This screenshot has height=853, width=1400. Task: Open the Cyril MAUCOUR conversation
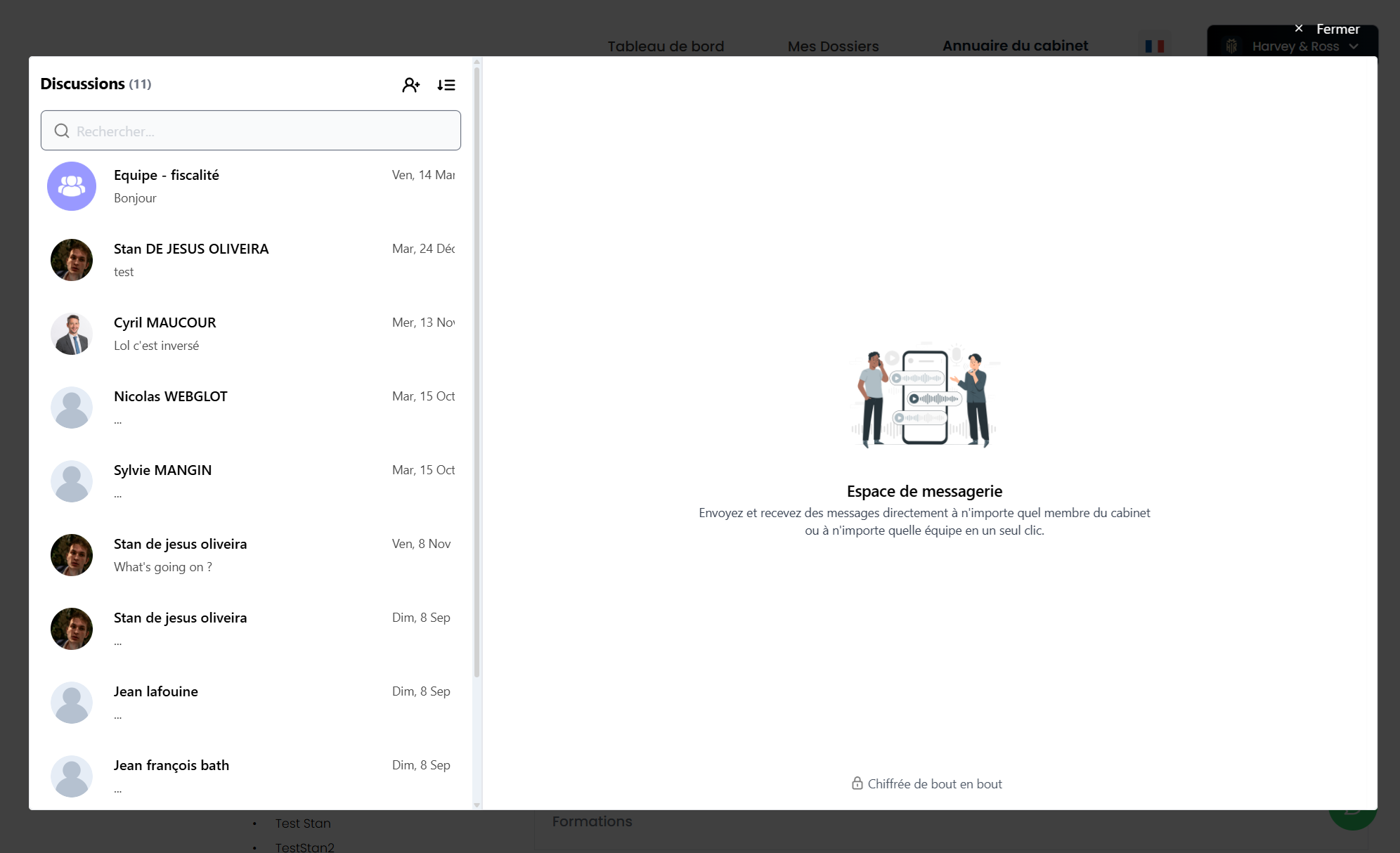pyautogui.click(x=251, y=334)
